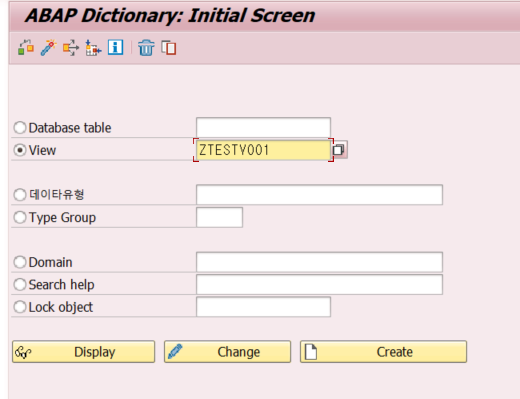Click the Display object list hierarchy icon

[x=93, y=47]
